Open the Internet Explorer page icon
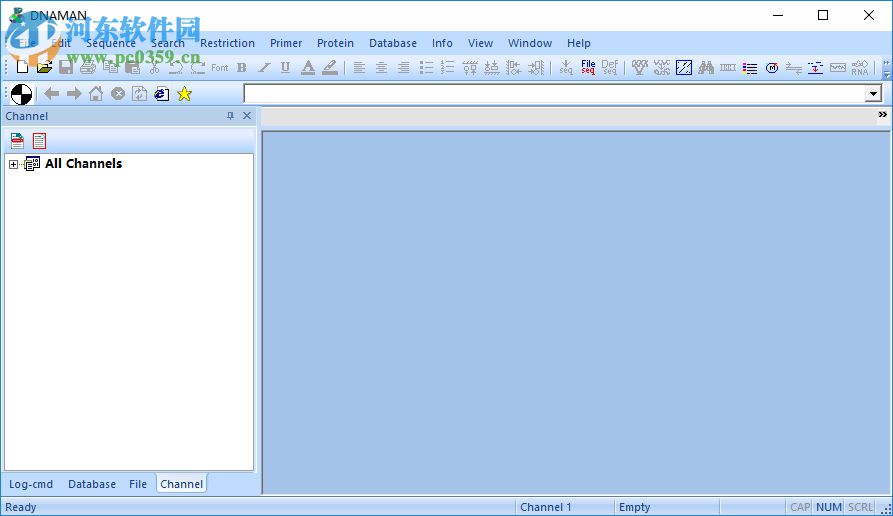The width and height of the screenshot is (893, 516). 162,93
